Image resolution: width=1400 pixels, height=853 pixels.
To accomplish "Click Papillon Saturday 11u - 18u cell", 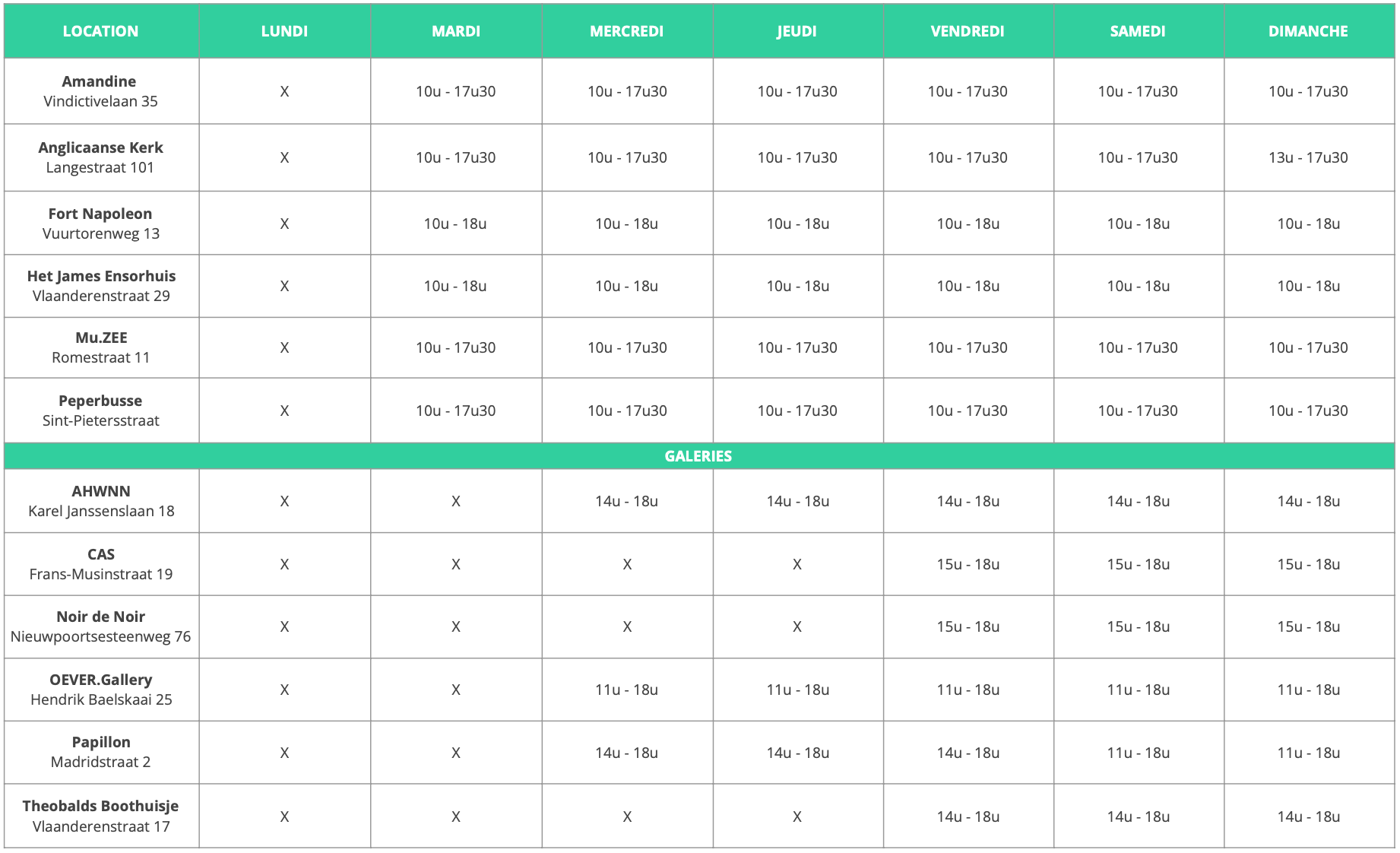I will point(1139,753).
